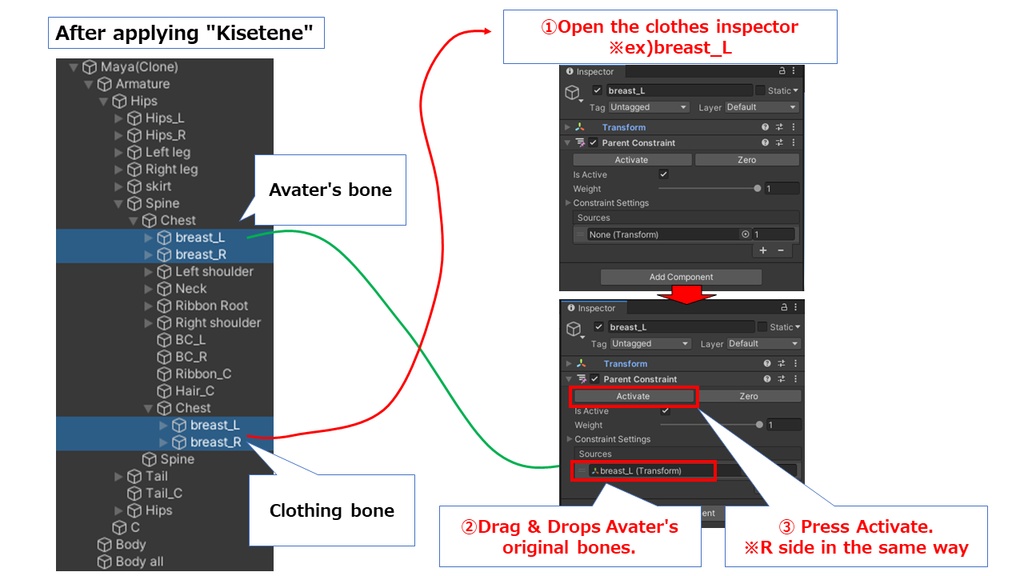Remove a source with the minus button

click(x=780, y=250)
